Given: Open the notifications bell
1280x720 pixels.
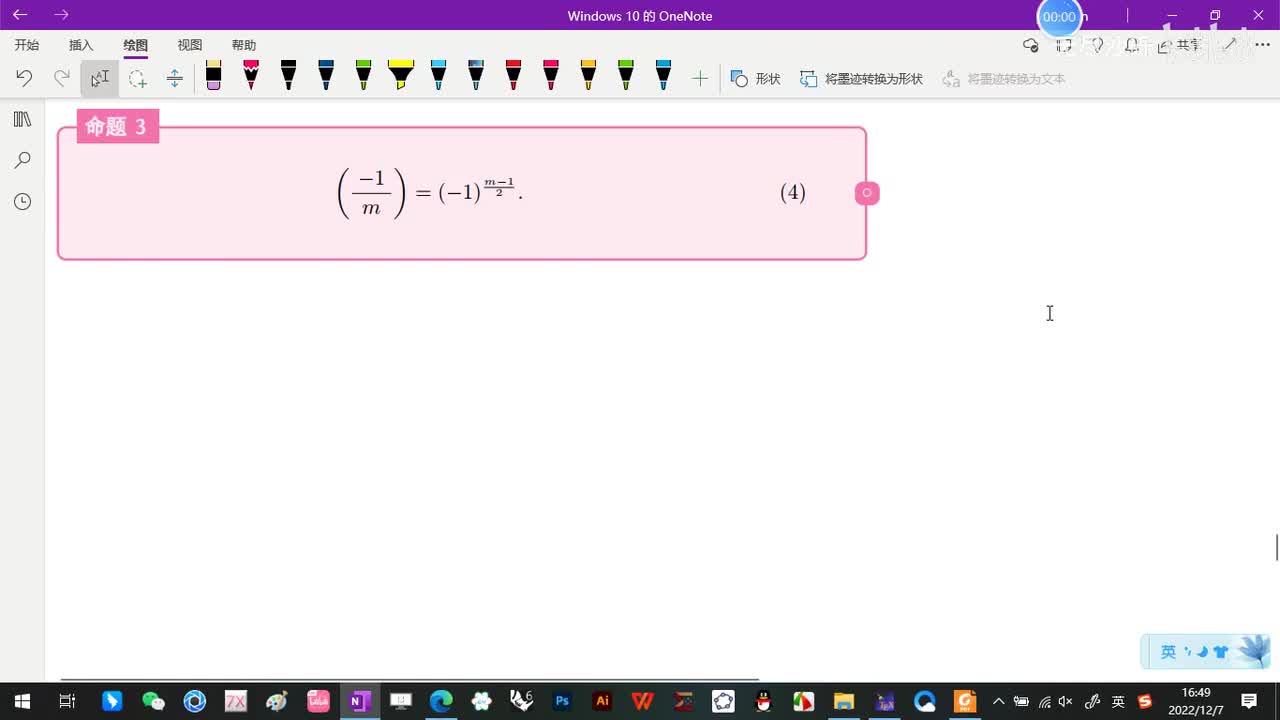Looking at the screenshot, I should click(1132, 45).
